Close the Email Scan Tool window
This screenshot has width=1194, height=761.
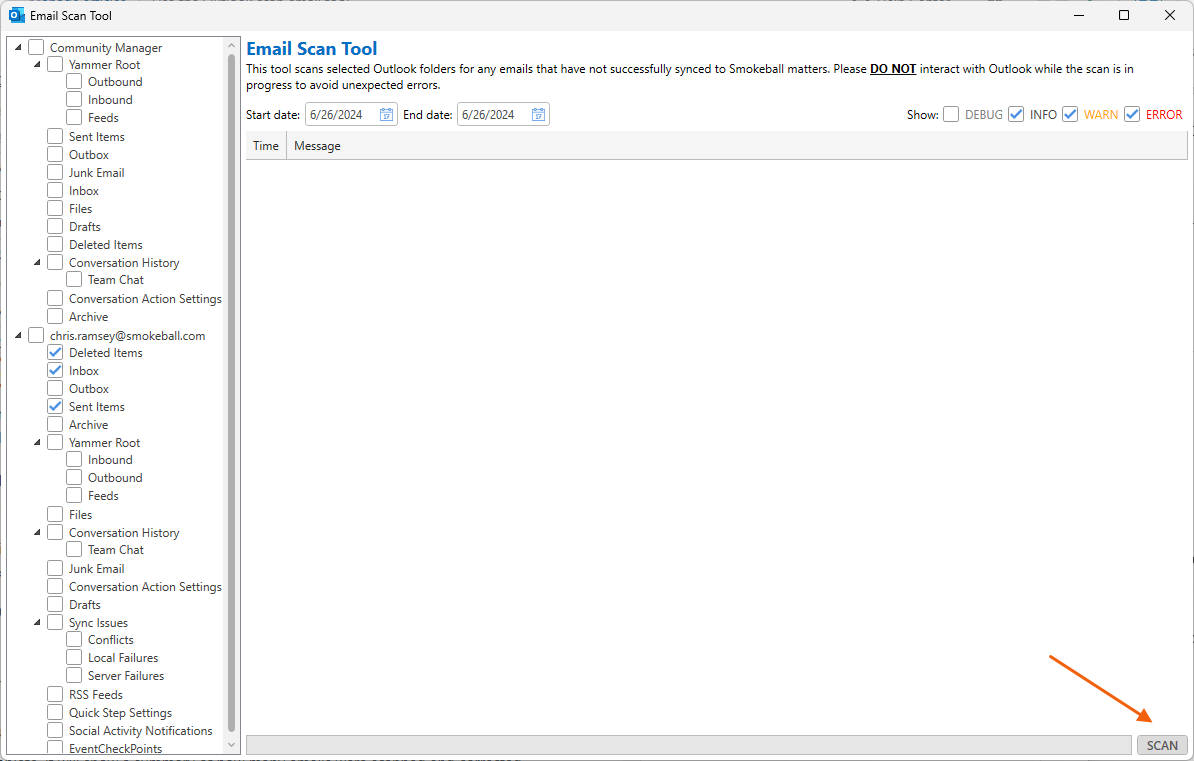coord(1170,15)
